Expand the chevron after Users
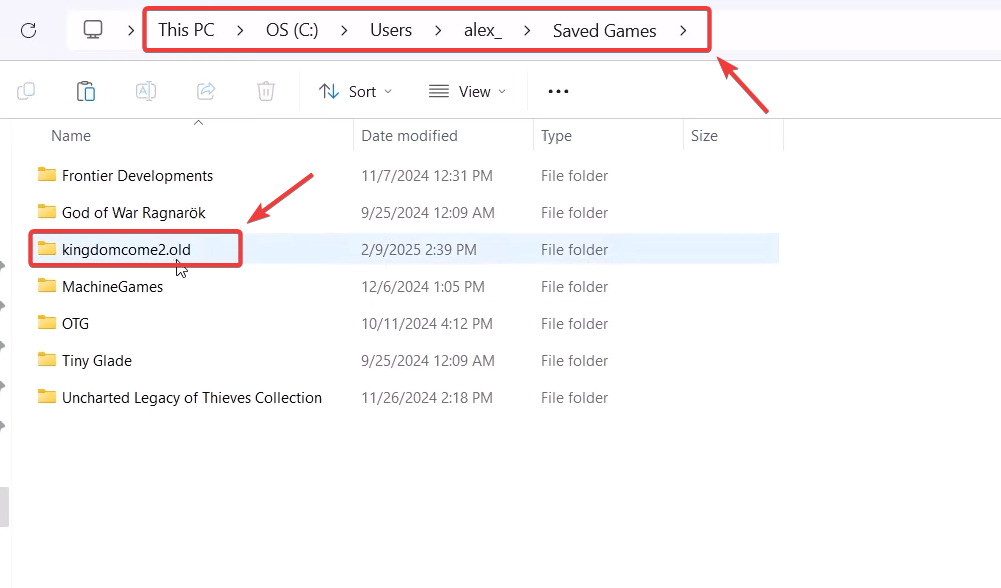This screenshot has width=1001, height=588. (438, 30)
